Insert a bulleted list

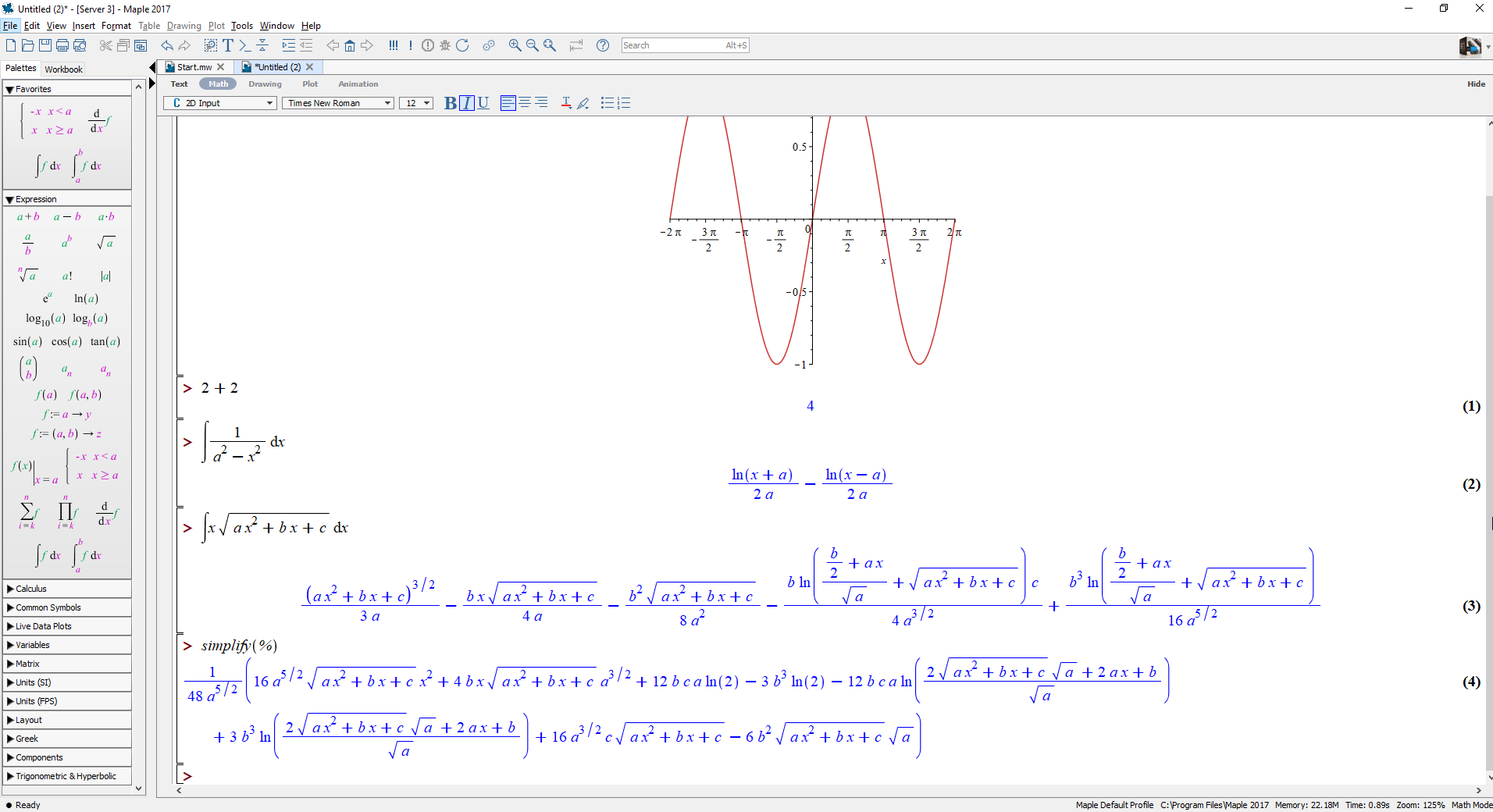(607, 103)
